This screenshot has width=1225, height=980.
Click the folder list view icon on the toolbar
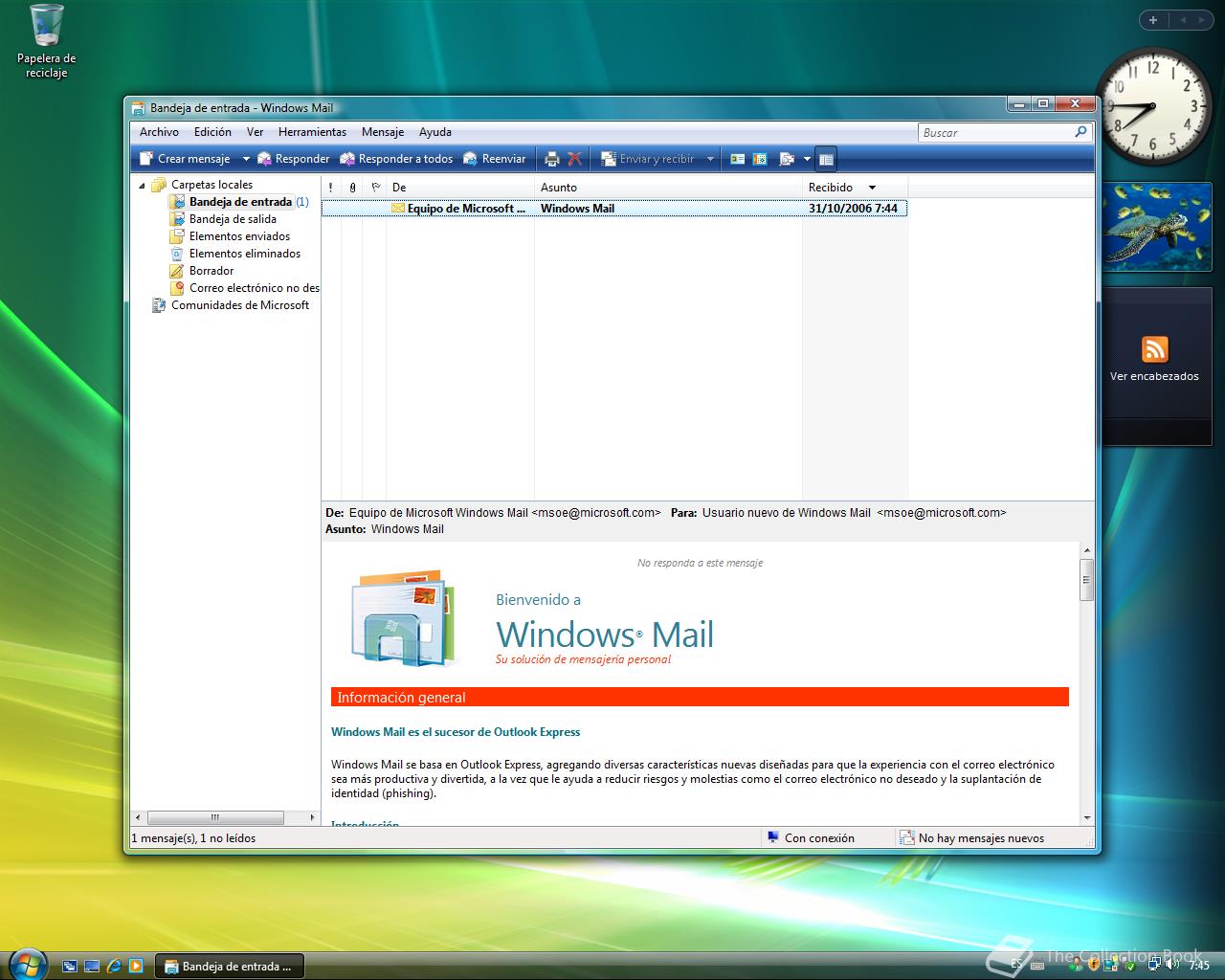click(826, 158)
